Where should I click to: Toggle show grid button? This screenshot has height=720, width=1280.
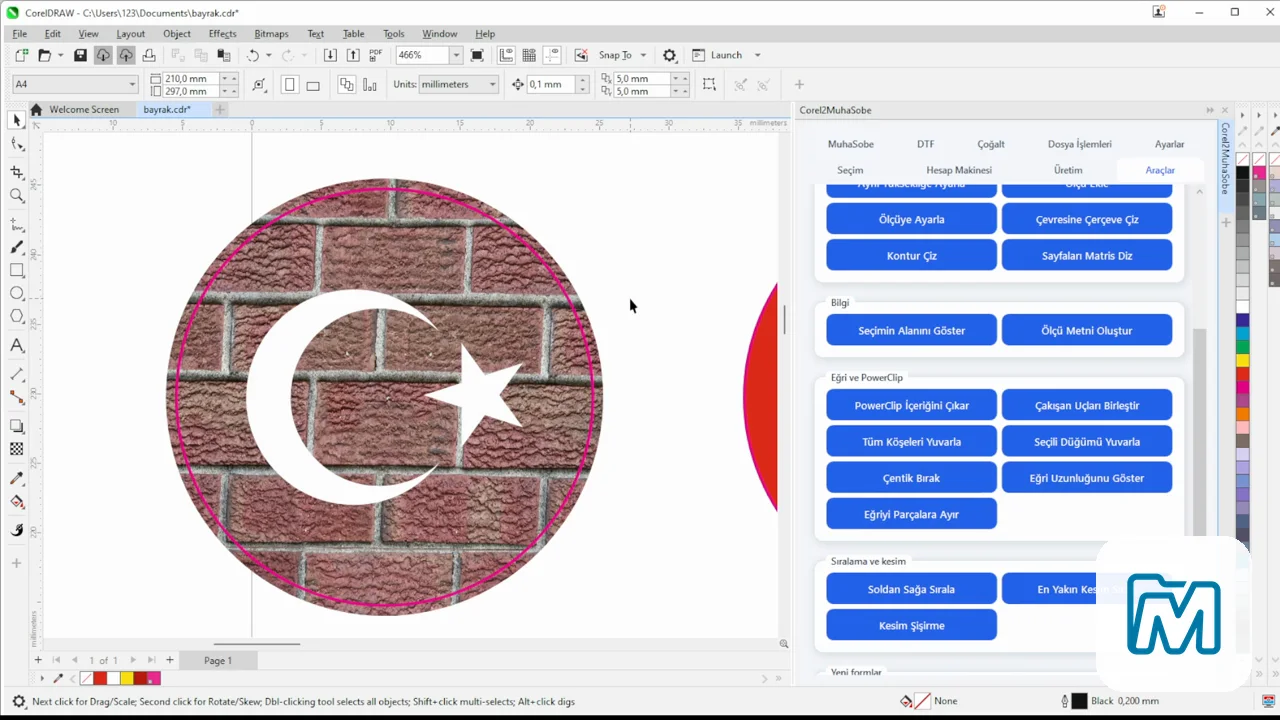pos(529,55)
